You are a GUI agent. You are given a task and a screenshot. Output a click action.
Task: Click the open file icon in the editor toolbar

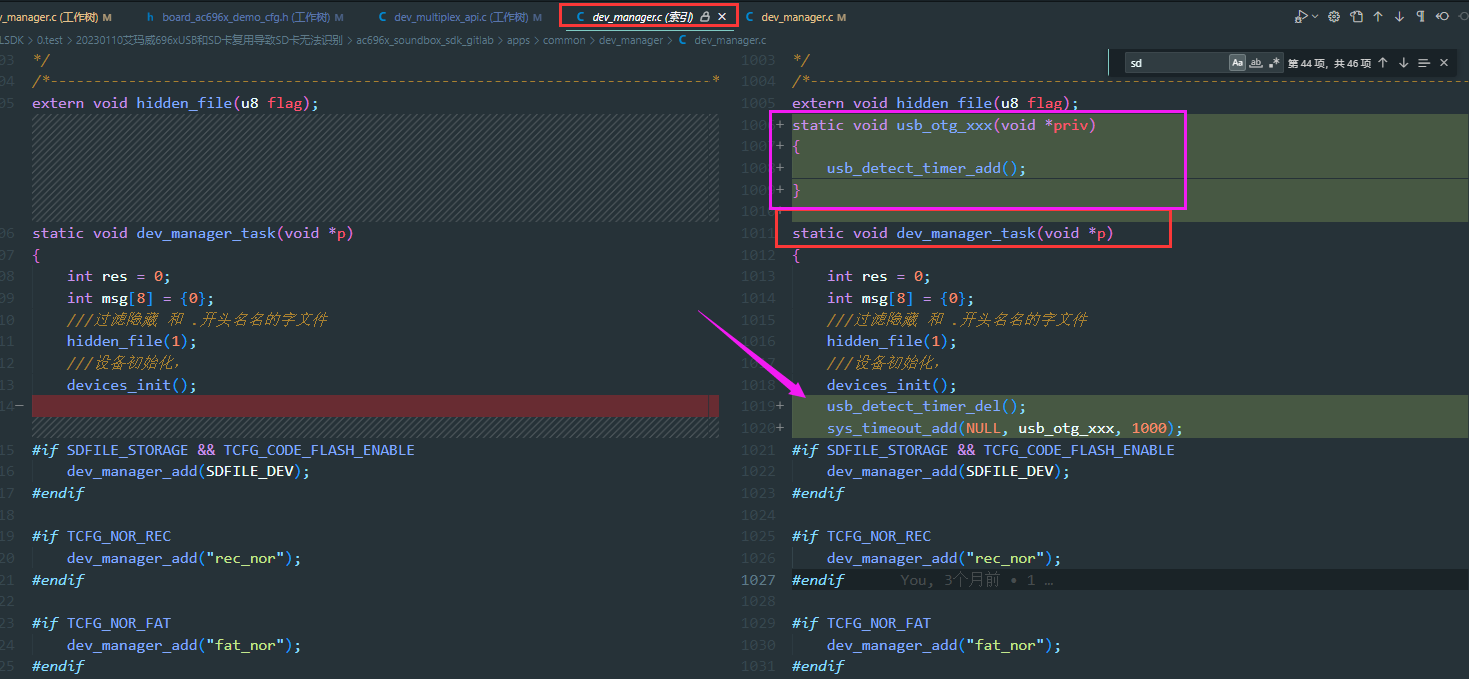click(x=1356, y=16)
